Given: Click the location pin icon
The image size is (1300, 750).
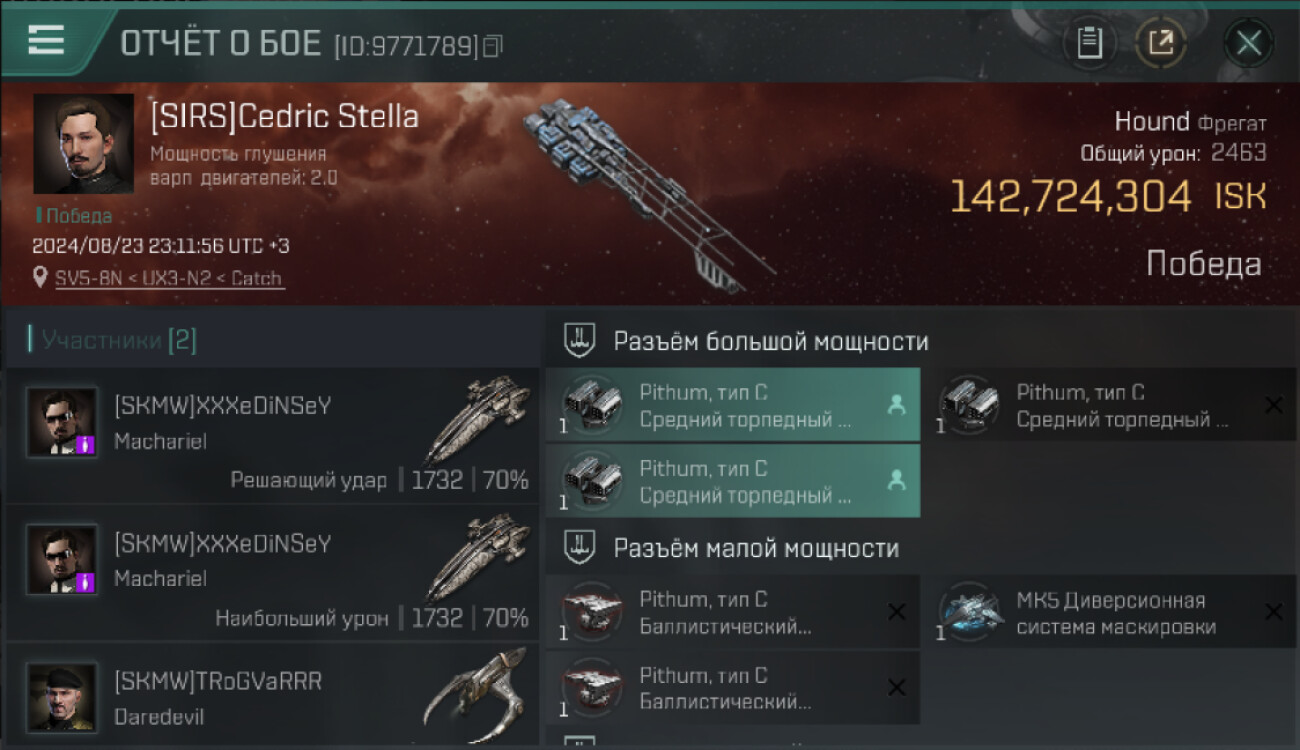Looking at the screenshot, I should click(x=40, y=277).
